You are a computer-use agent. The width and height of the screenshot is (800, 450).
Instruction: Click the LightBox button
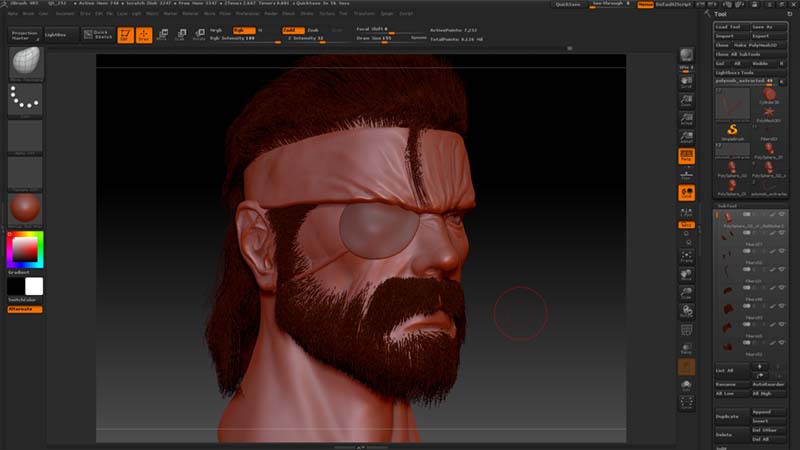(60, 35)
